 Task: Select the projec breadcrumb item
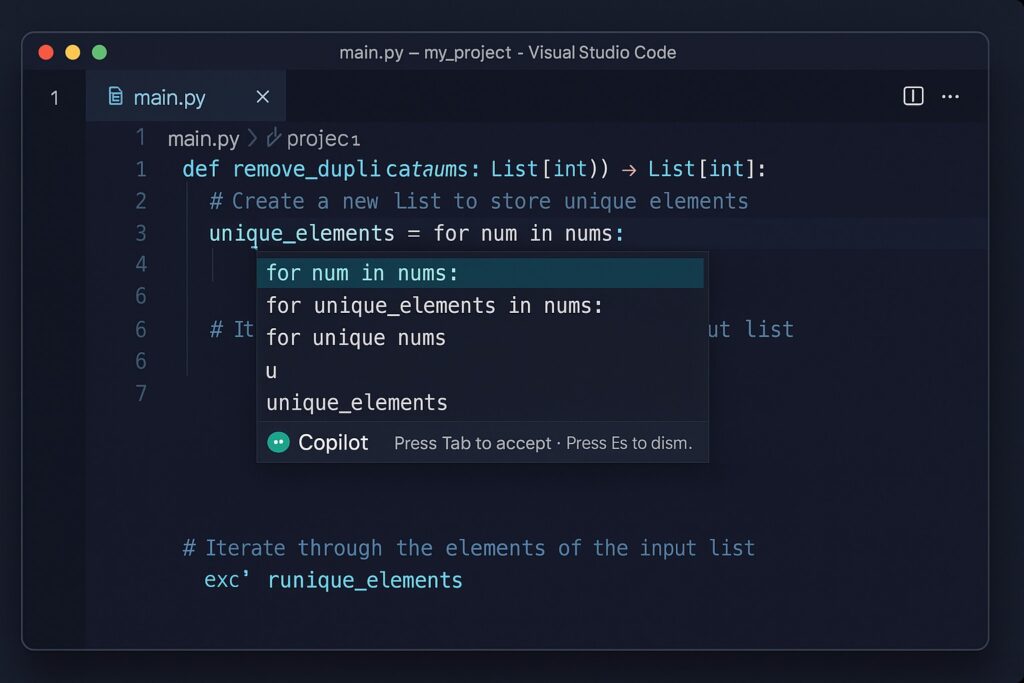tap(323, 139)
